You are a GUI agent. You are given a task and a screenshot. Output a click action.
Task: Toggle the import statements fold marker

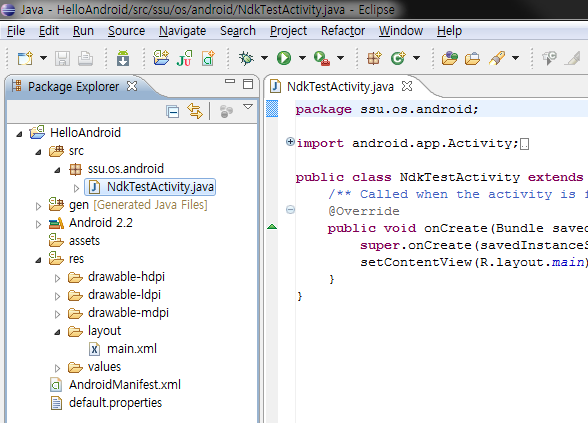tap(290, 142)
